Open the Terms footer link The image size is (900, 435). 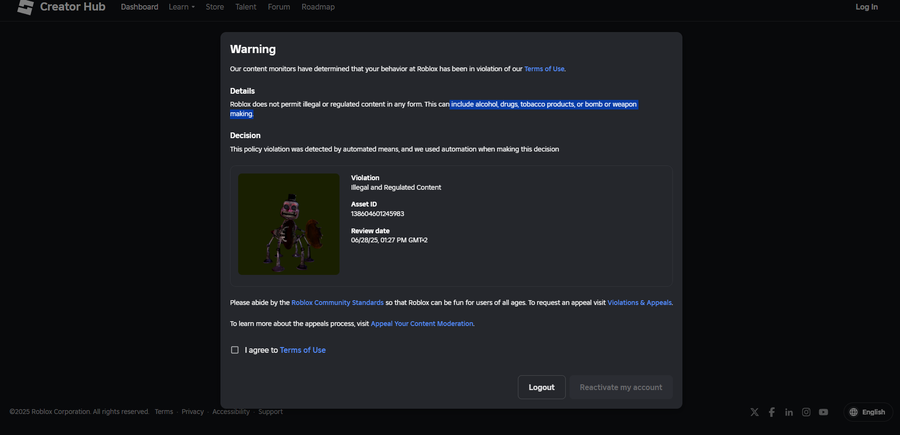[164, 411]
